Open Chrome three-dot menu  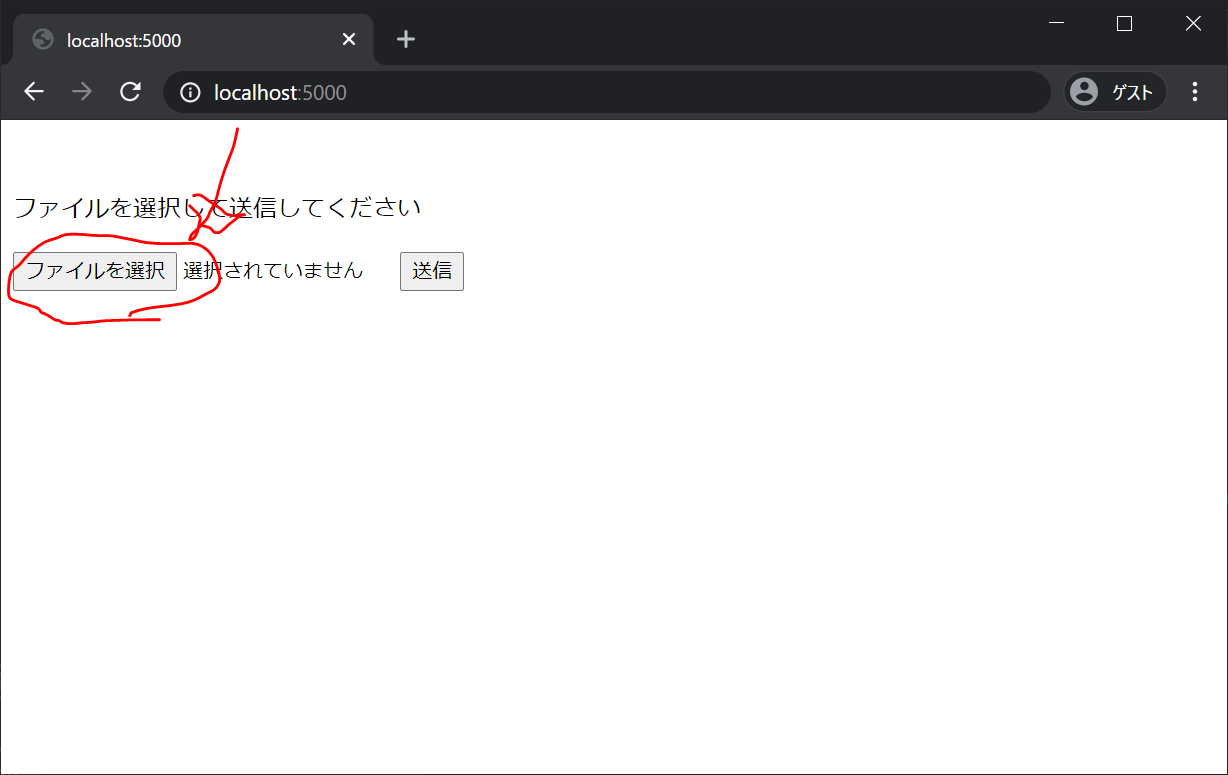tap(1195, 92)
